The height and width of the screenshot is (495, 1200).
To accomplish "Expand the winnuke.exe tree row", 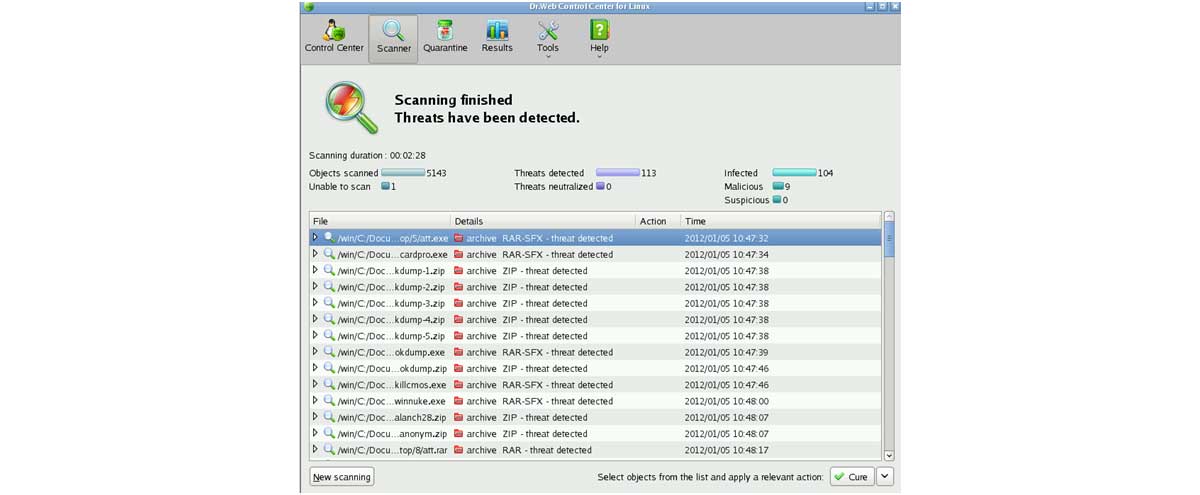I will [x=315, y=401].
